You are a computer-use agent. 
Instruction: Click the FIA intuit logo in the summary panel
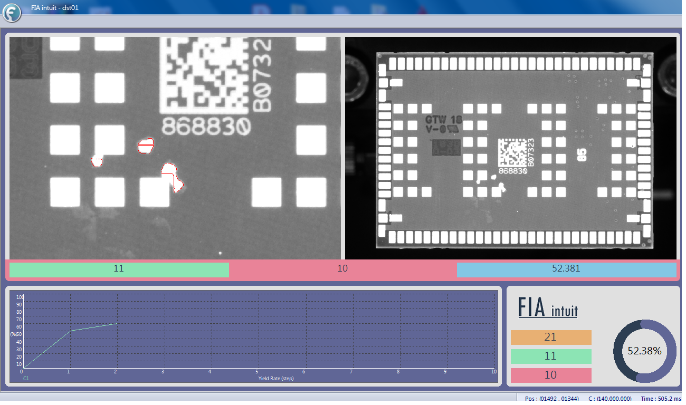tap(548, 310)
